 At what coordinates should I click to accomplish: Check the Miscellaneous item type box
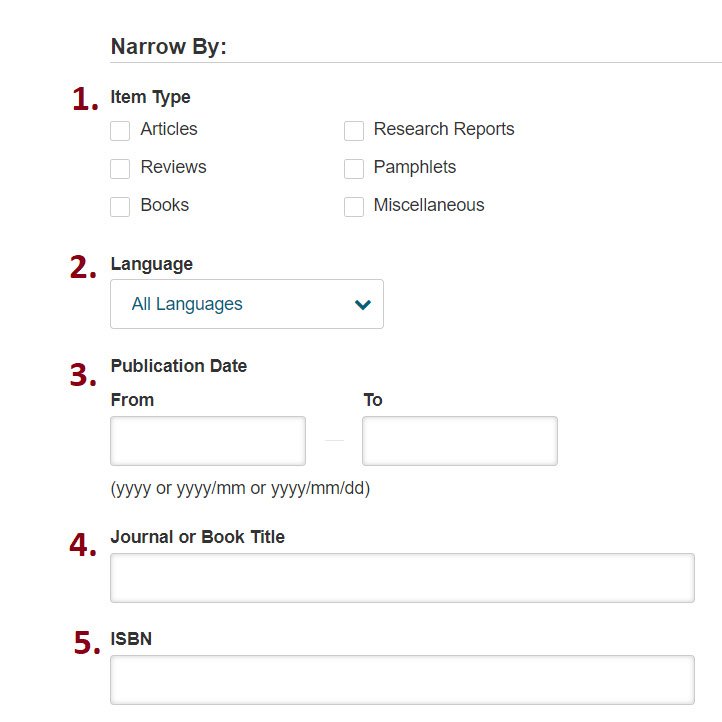tap(354, 206)
